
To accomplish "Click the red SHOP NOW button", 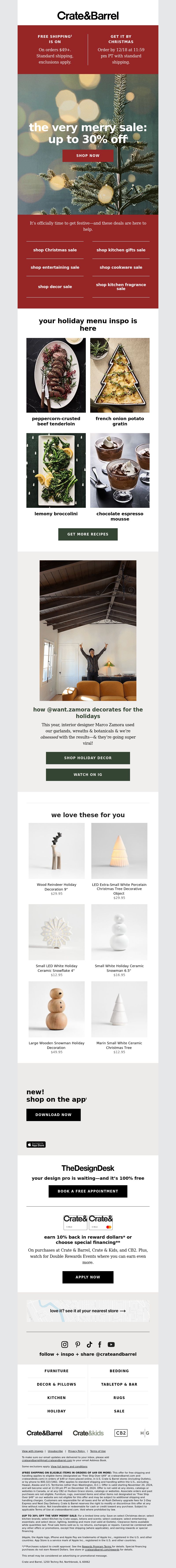I will pyautogui.click(x=88, y=155).
